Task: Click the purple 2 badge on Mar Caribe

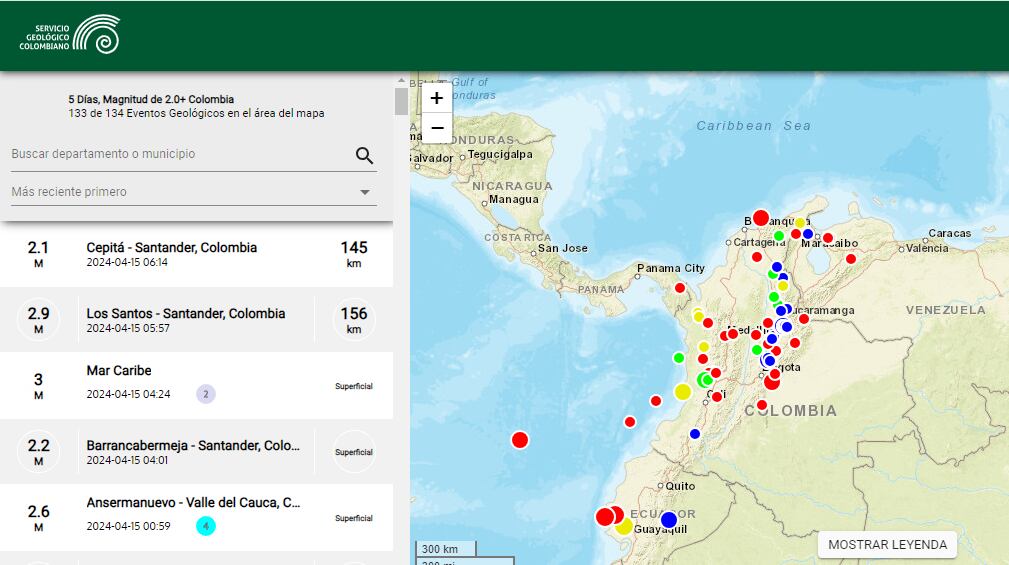Action: 206,394
